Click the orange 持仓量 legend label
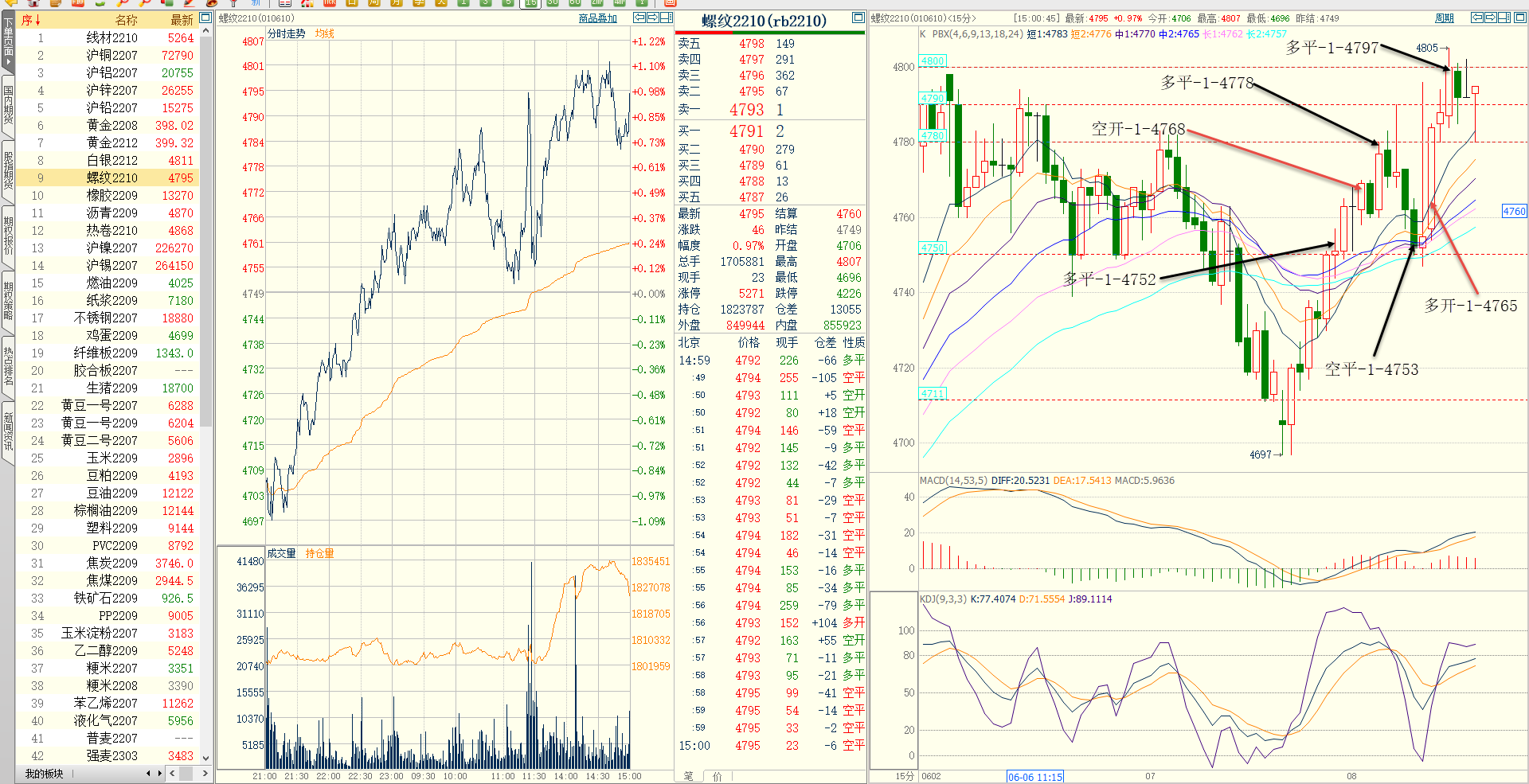 coord(319,553)
